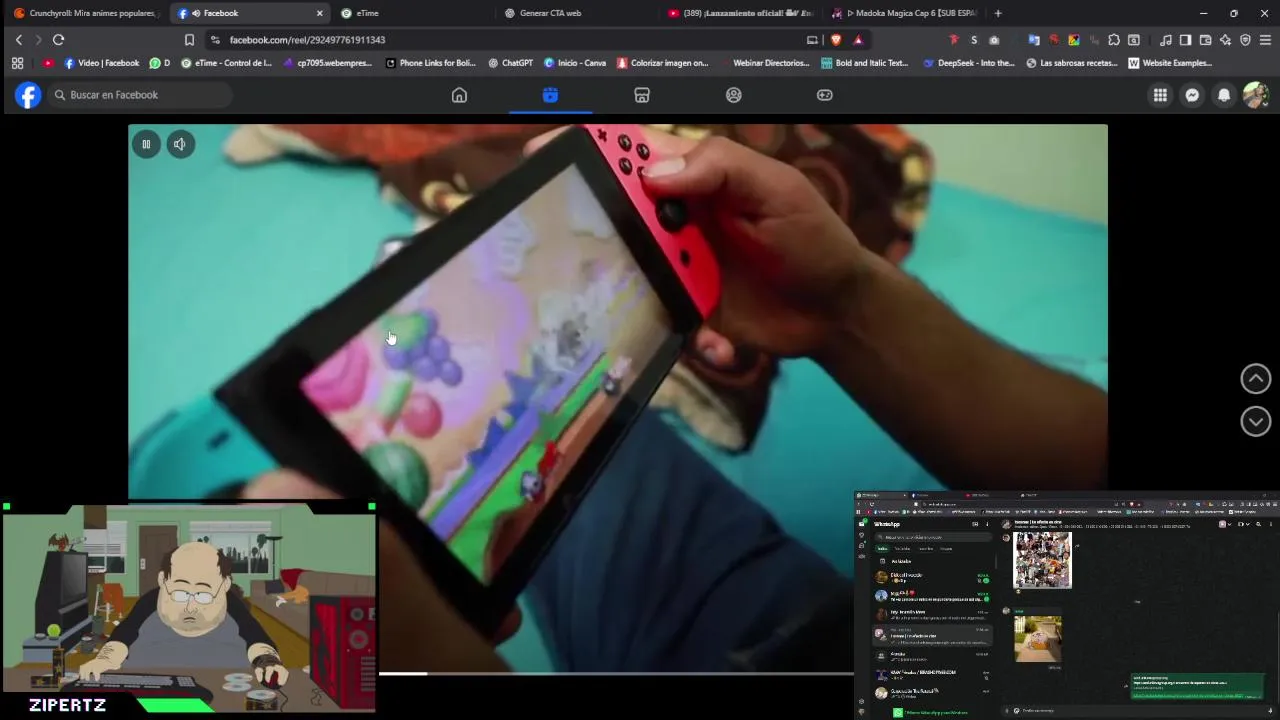Open browser hamburger menu
This screenshot has height=720, width=1280.
(x=1265, y=40)
